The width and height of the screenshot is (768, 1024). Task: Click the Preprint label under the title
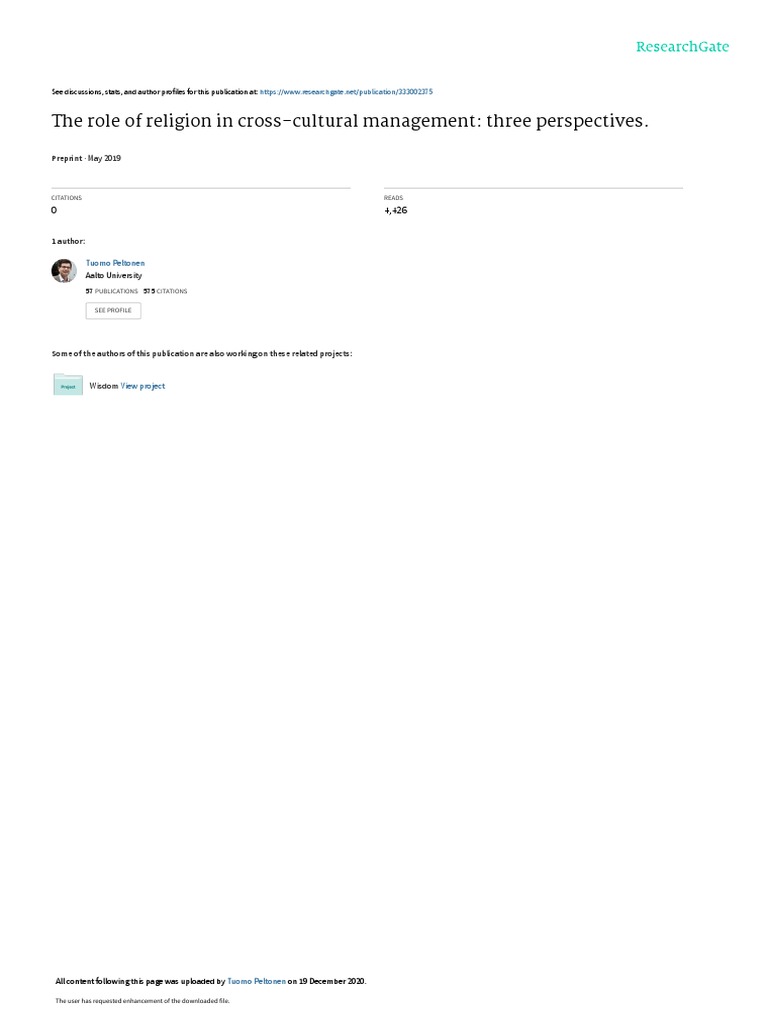[x=67, y=159]
